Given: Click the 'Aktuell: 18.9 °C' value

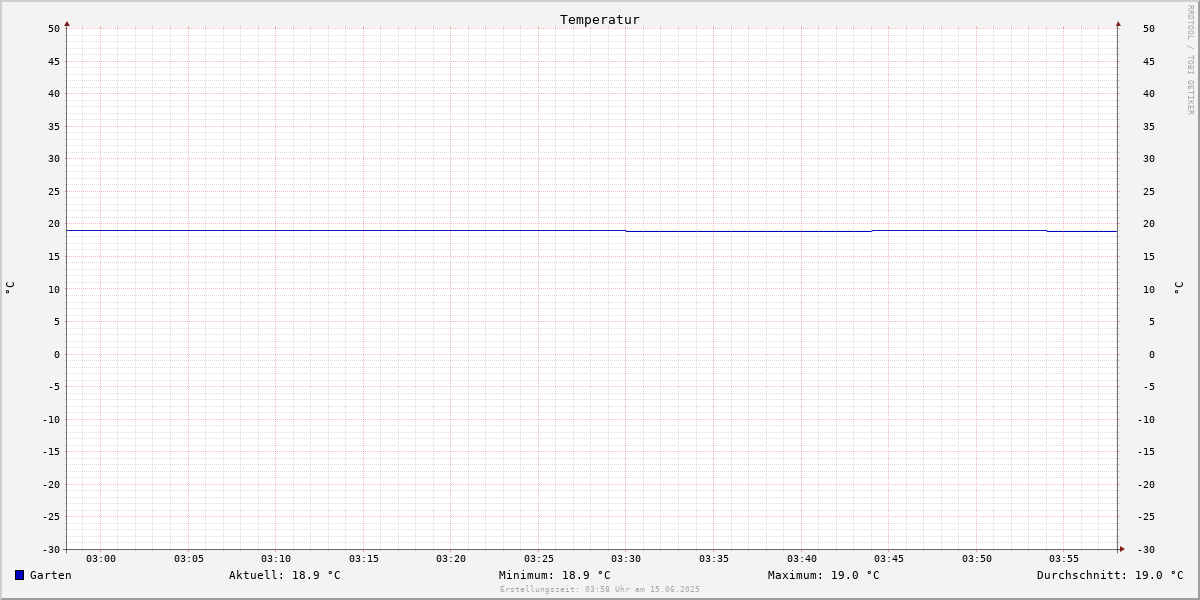Looking at the screenshot, I should tap(285, 575).
